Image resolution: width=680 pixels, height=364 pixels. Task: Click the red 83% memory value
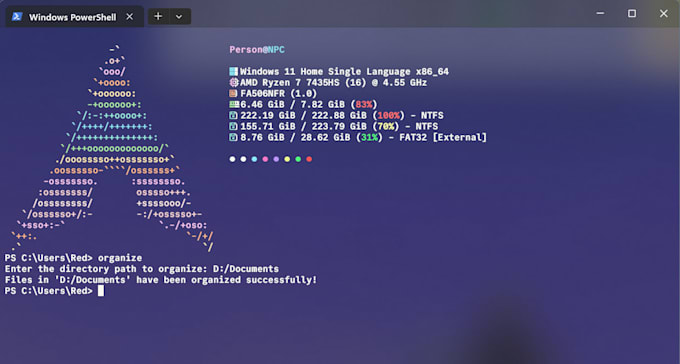(364, 104)
